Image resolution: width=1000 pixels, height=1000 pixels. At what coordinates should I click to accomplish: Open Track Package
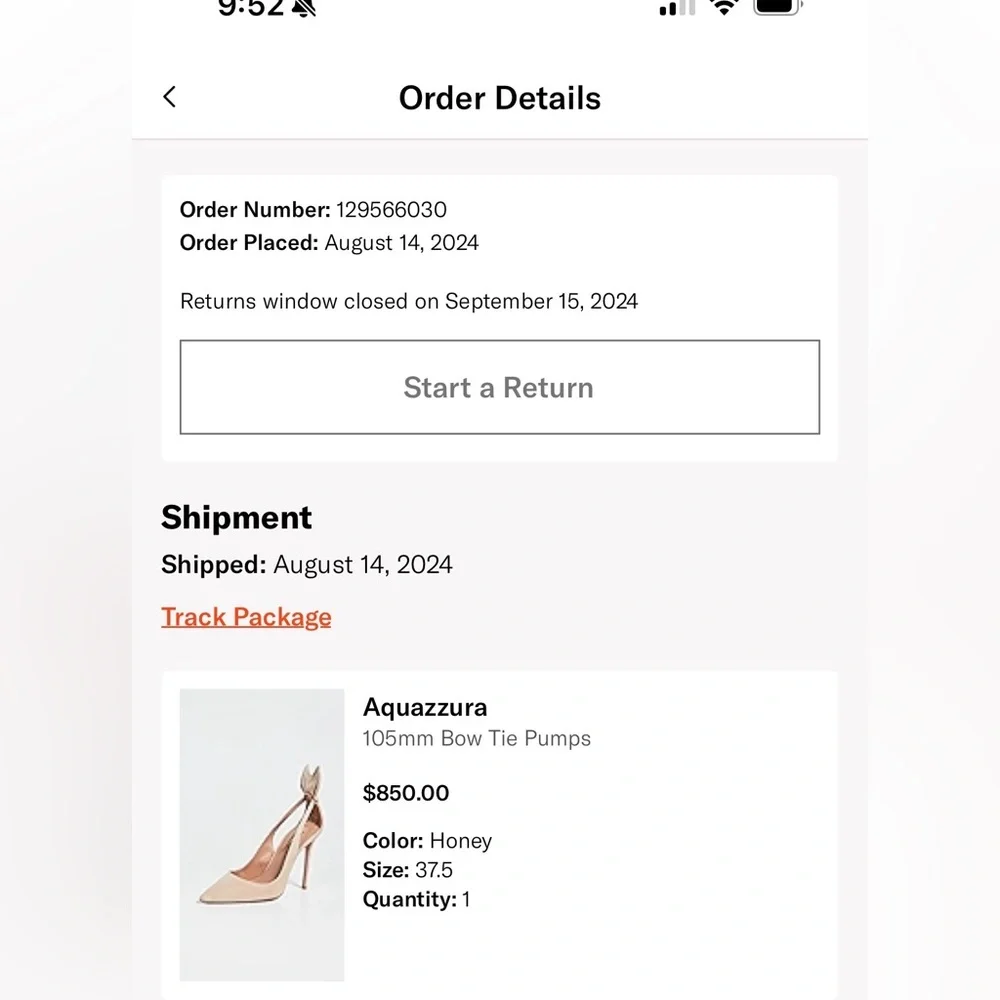pyautogui.click(x=246, y=616)
